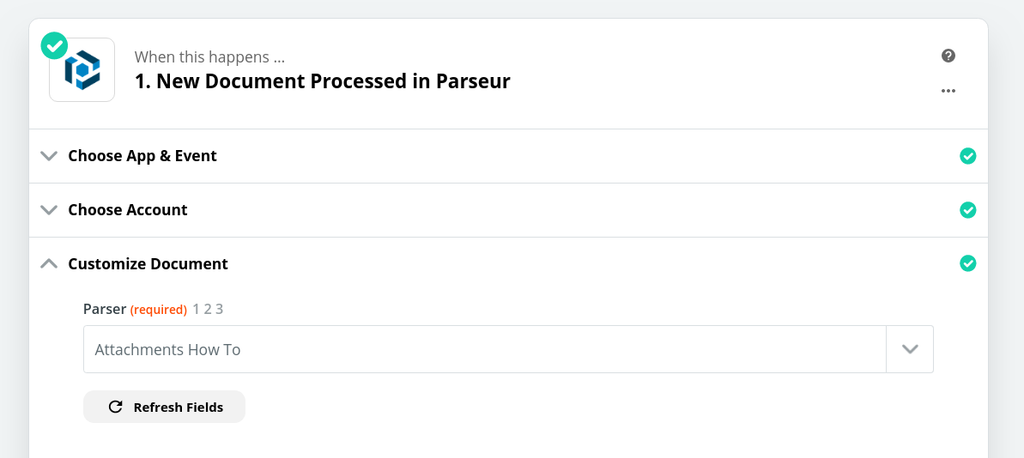Expand the Choose App & Event chevron
1024x458 pixels.
tap(48, 156)
